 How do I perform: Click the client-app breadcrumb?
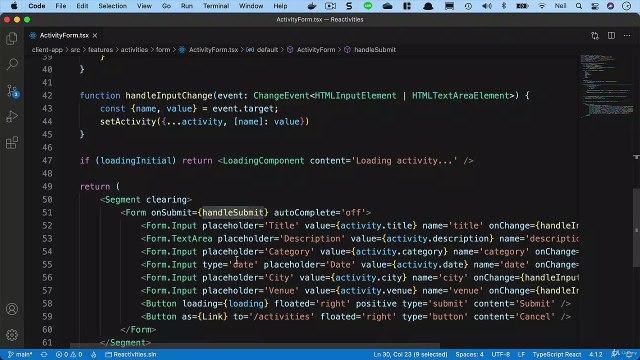pyautogui.click(x=47, y=50)
